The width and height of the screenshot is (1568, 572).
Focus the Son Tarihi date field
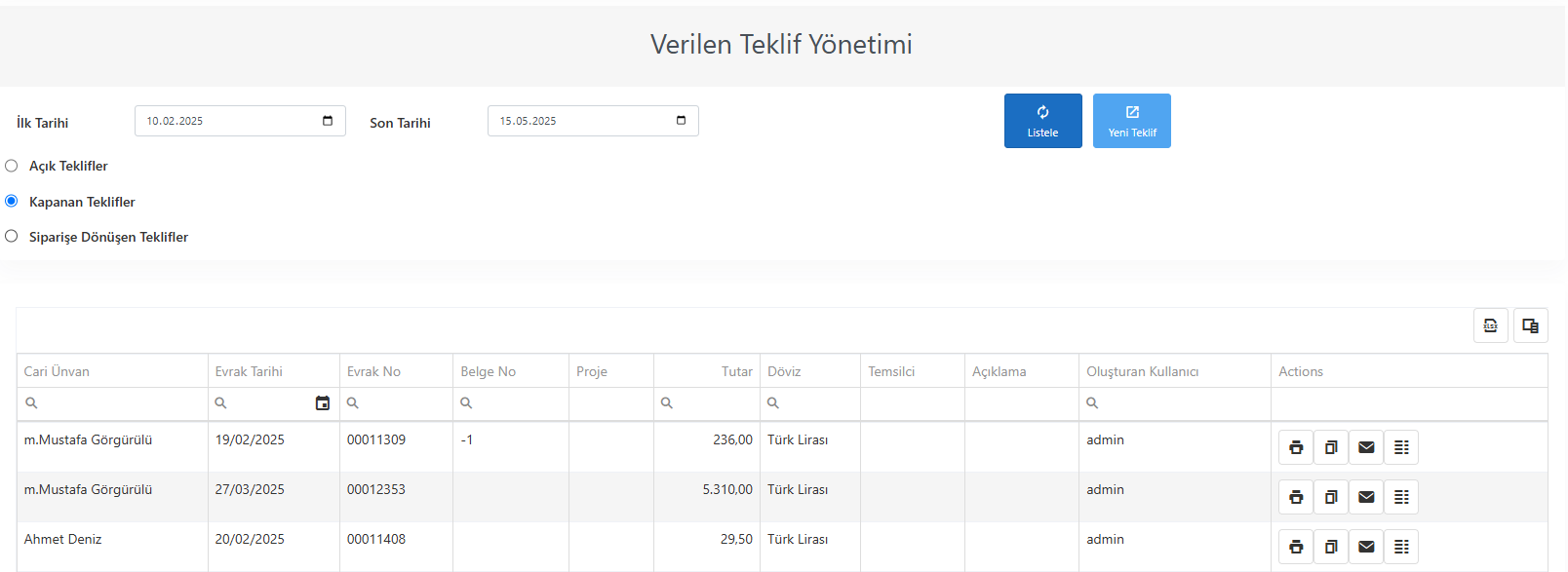point(593,121)
